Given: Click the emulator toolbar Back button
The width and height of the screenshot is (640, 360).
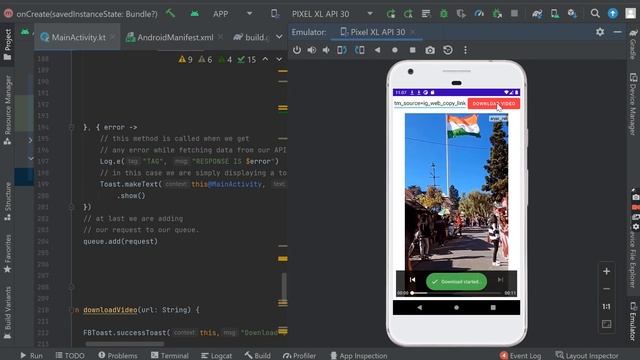Looking at the screenshot, I should pos(377,50).
